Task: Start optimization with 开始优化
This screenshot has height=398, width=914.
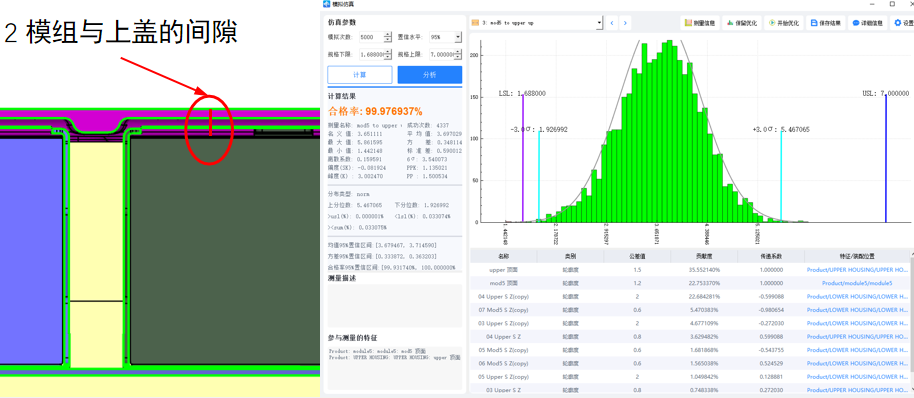Action: [783, 23]
